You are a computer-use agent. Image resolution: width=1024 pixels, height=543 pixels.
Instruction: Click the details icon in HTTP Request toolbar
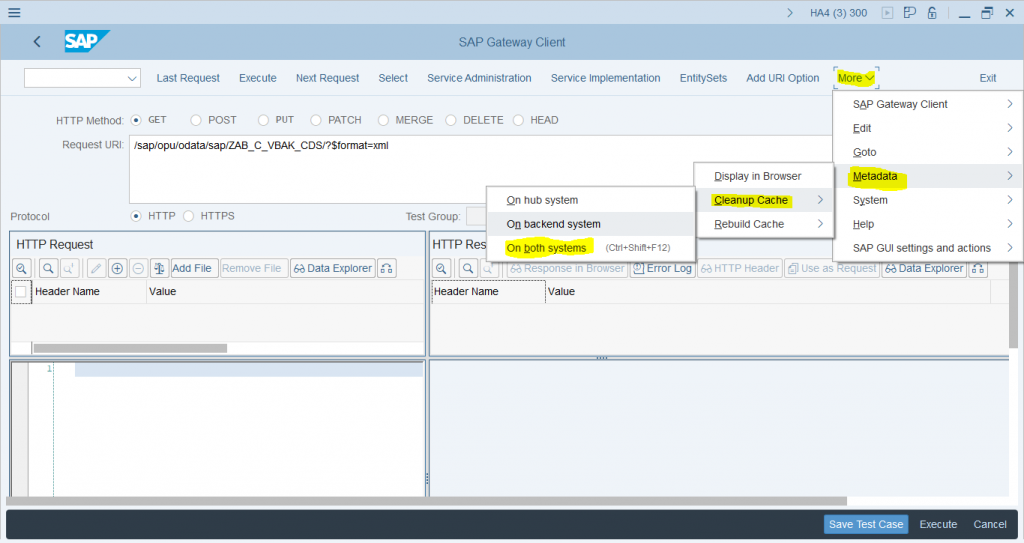22,268
